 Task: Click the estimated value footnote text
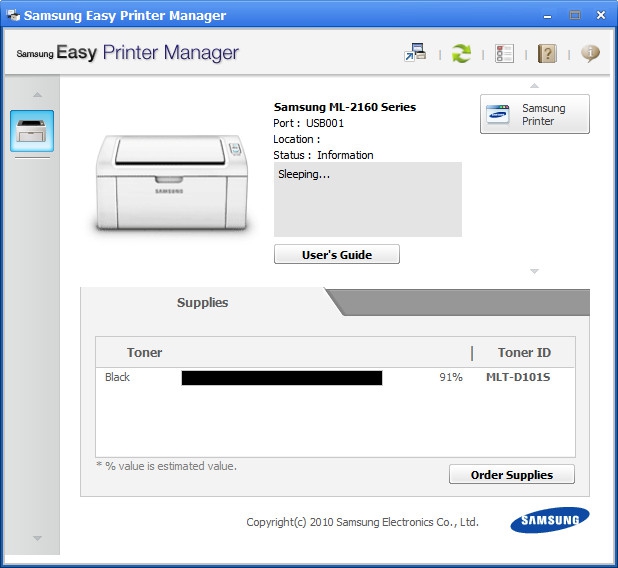pos(167,466)
